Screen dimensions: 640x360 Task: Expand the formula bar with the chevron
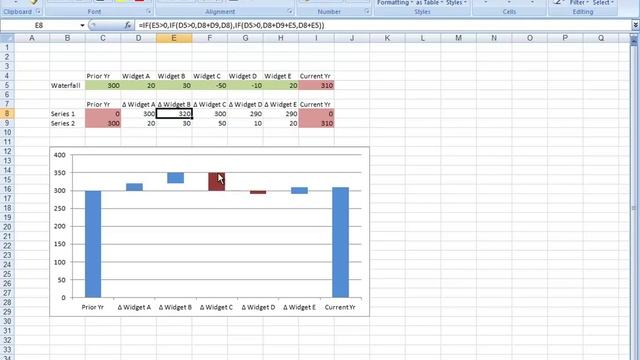[x=636, y=25]
